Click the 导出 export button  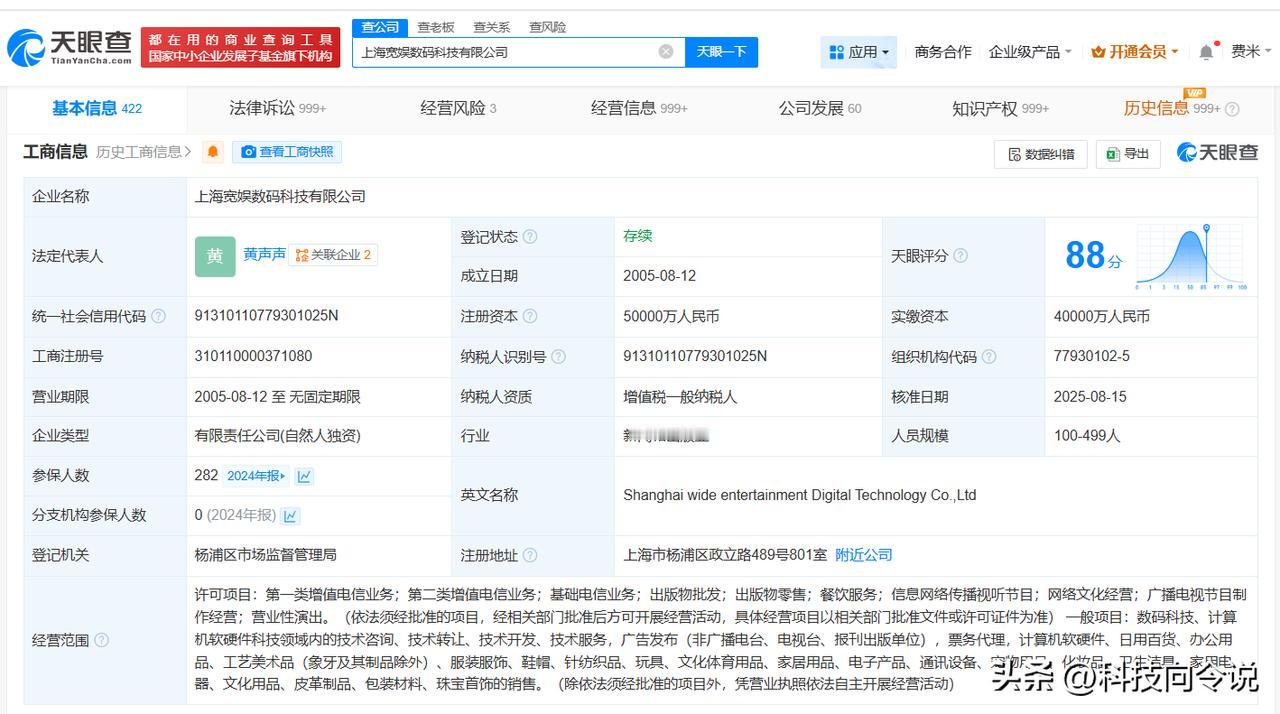tap(1127, 154)
